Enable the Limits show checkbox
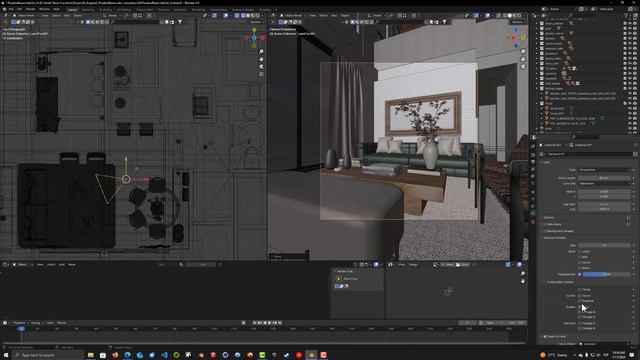This screenshot has width=640, height=360. click(580, 251)
